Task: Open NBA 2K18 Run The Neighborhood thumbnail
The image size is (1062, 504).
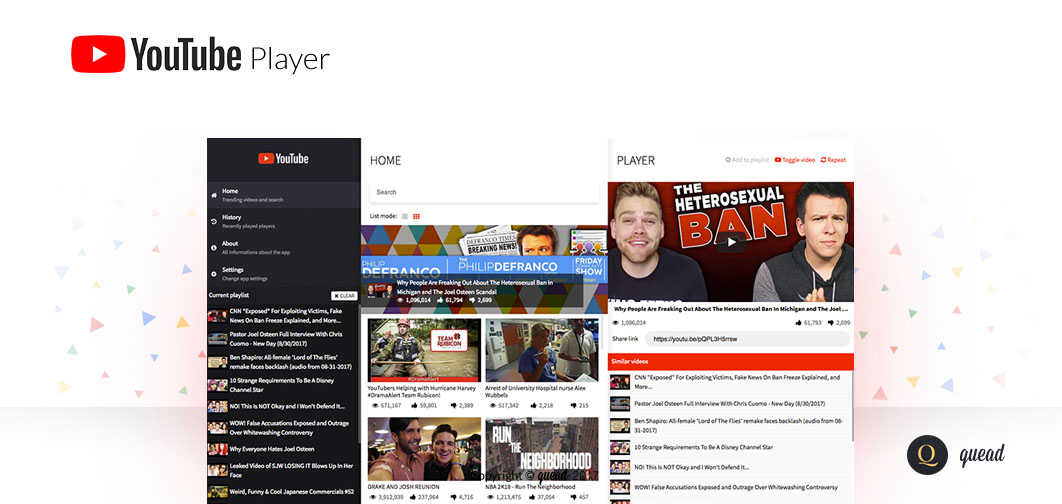Action: (x=542, y=448)
